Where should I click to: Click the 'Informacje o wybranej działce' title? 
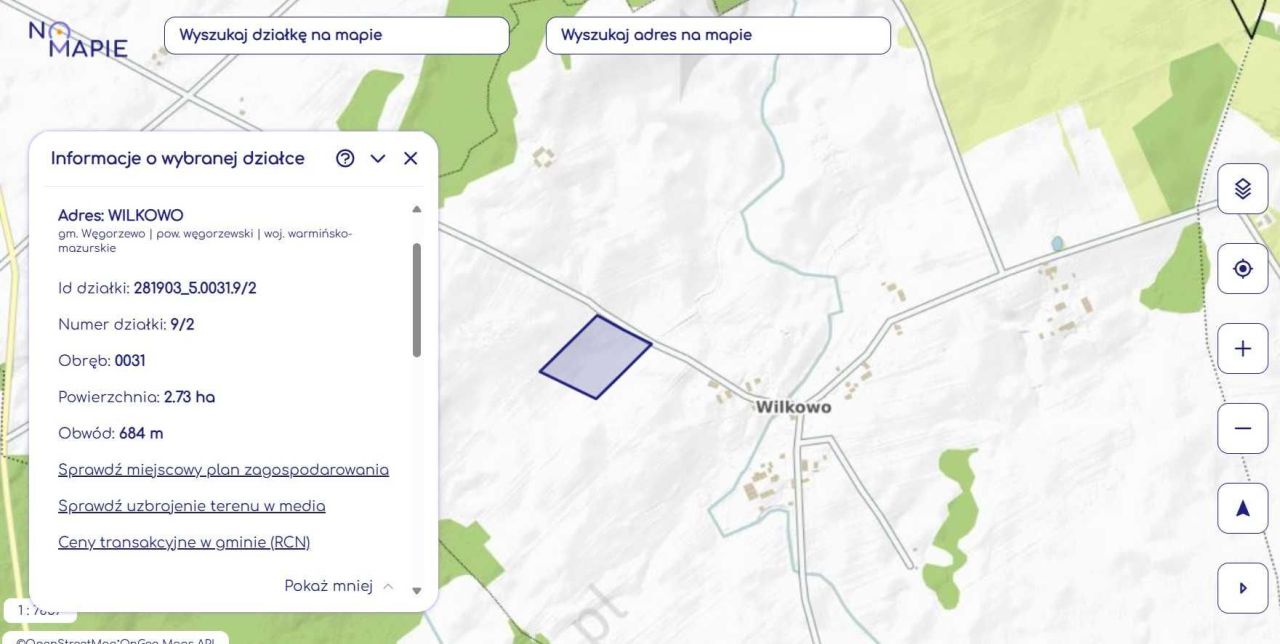pyautogui.click(x=178, y=158)
